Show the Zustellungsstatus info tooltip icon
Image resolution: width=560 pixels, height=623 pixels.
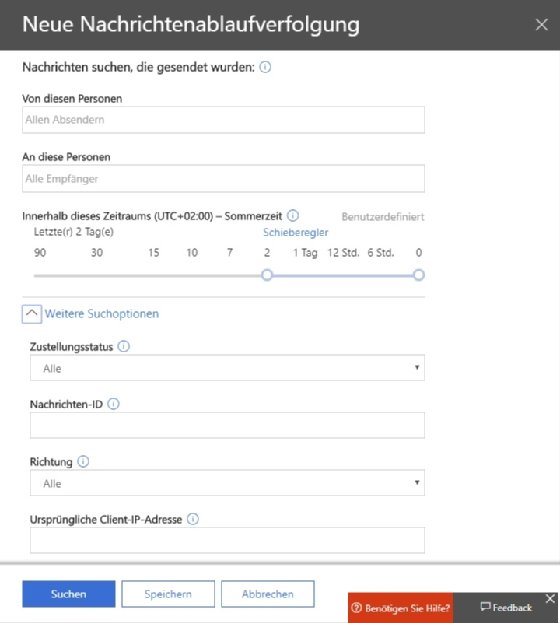point(124,346)
